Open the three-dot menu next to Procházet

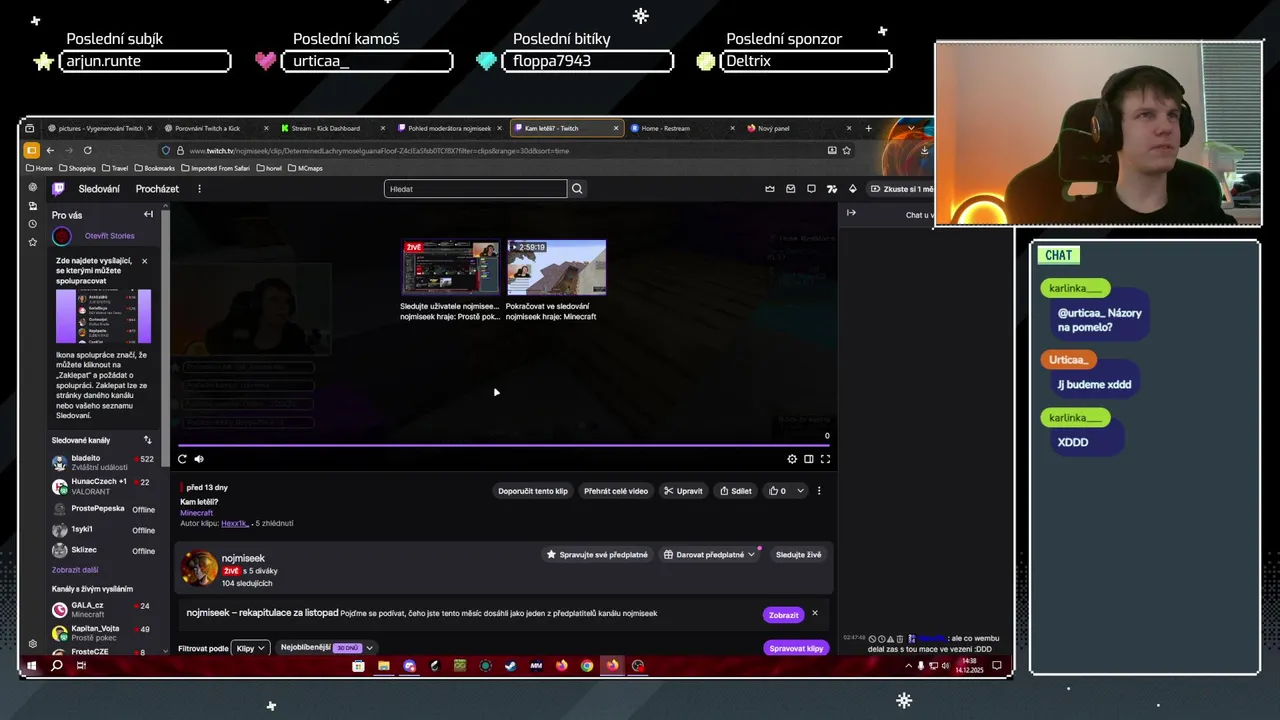(x=199, y=188)
